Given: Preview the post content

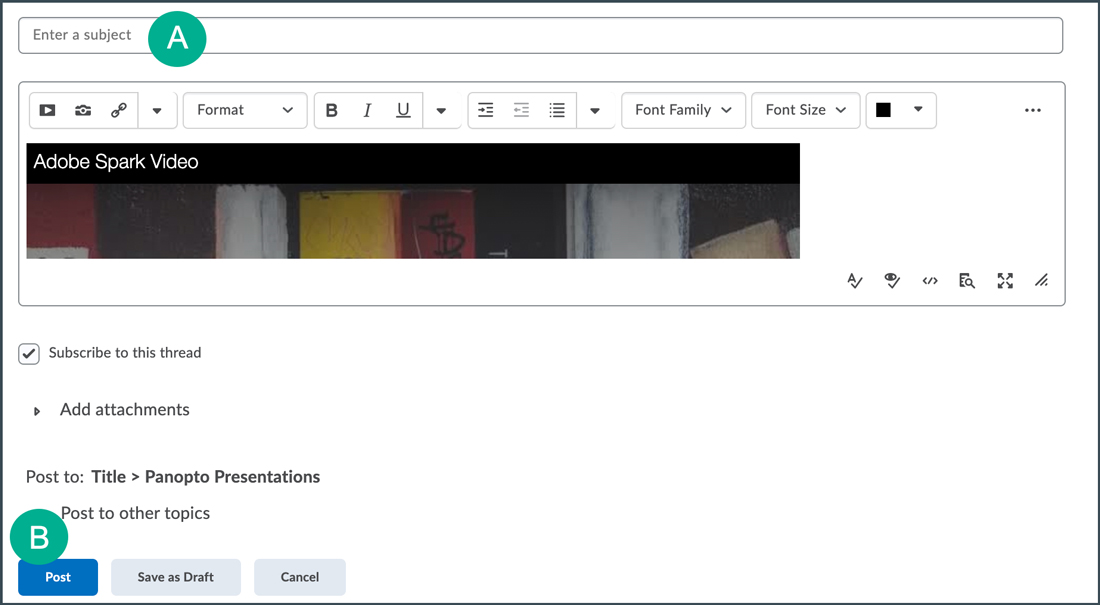Looking at the screenshot, I should (x=967, y=281).
